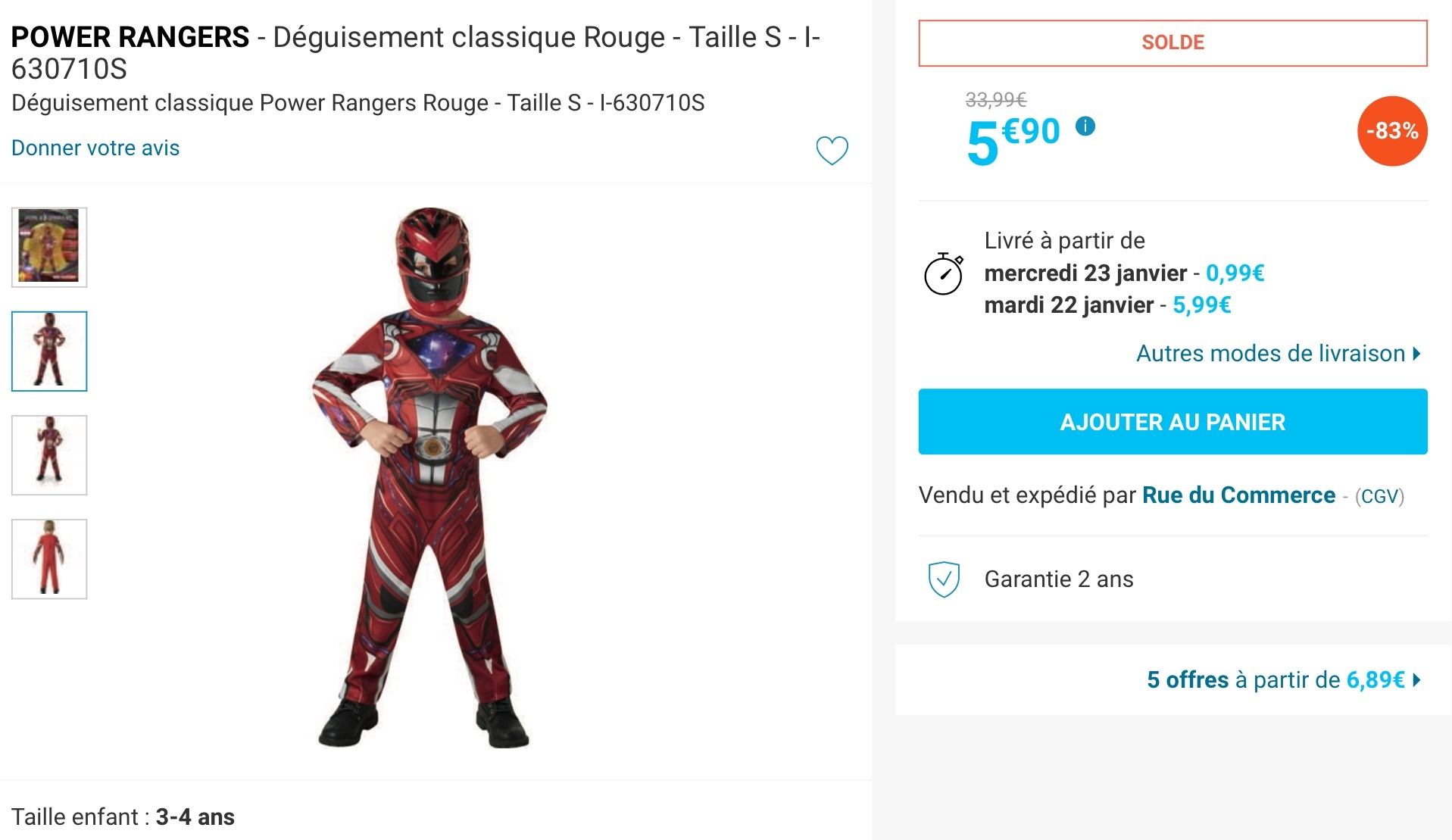Click the SOLDE banner button
Image resolution: width=1452 pixels, height=840 pixels.
point(1173,43)
